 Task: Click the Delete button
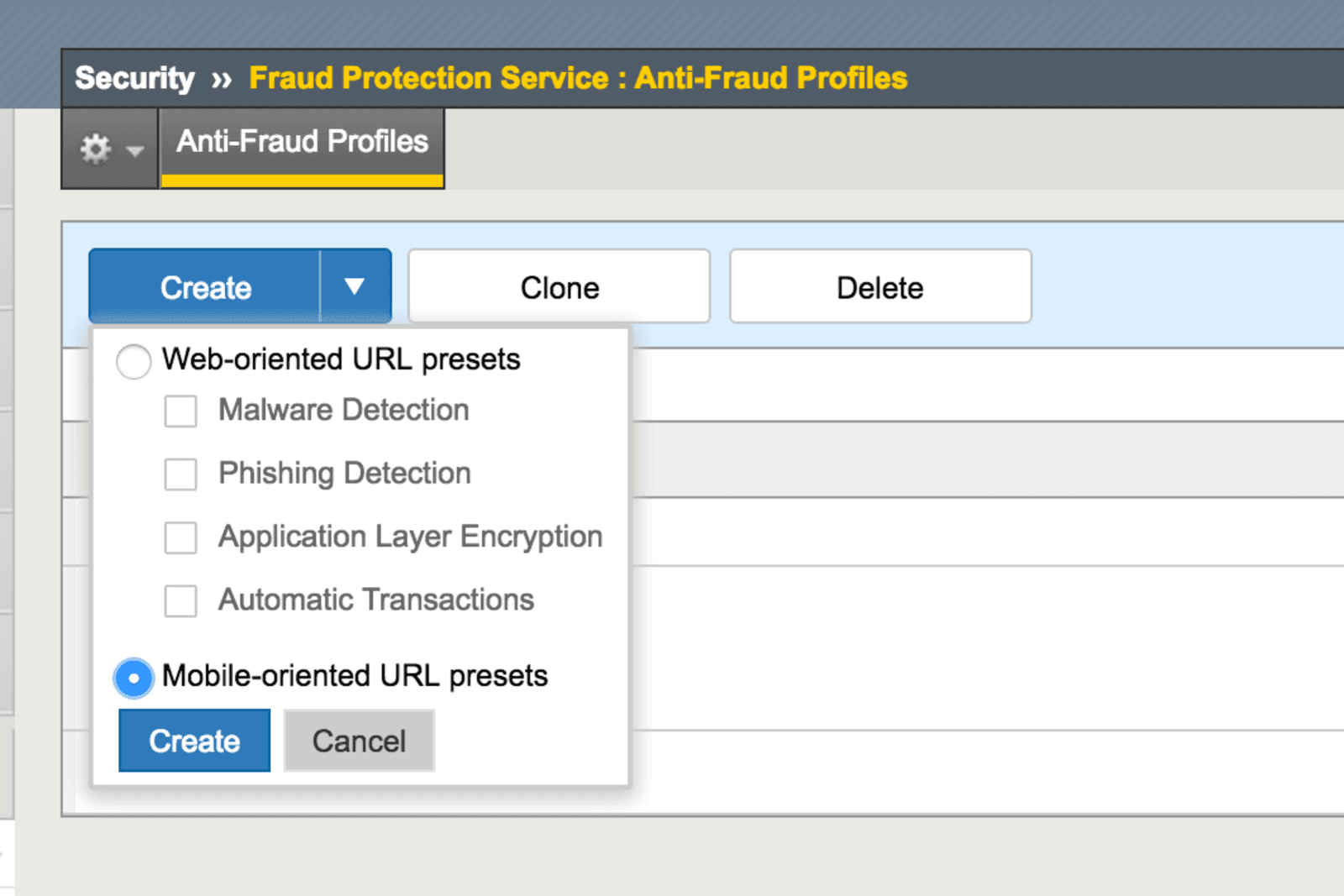879,286
